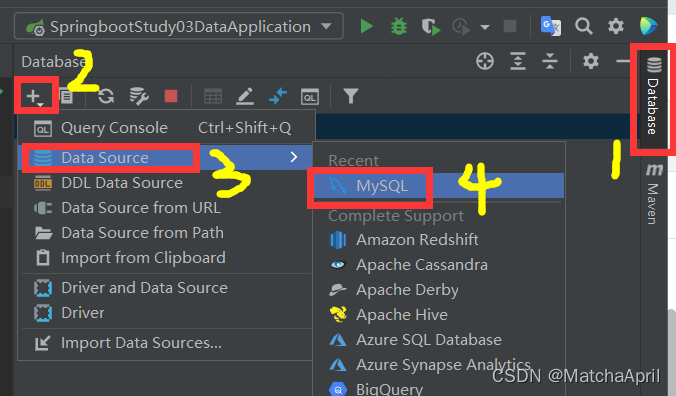The width and height of the screenshot is (676, 396).
Task: Click the crosshair locate icon in Database panel
Action: (485, 61)
